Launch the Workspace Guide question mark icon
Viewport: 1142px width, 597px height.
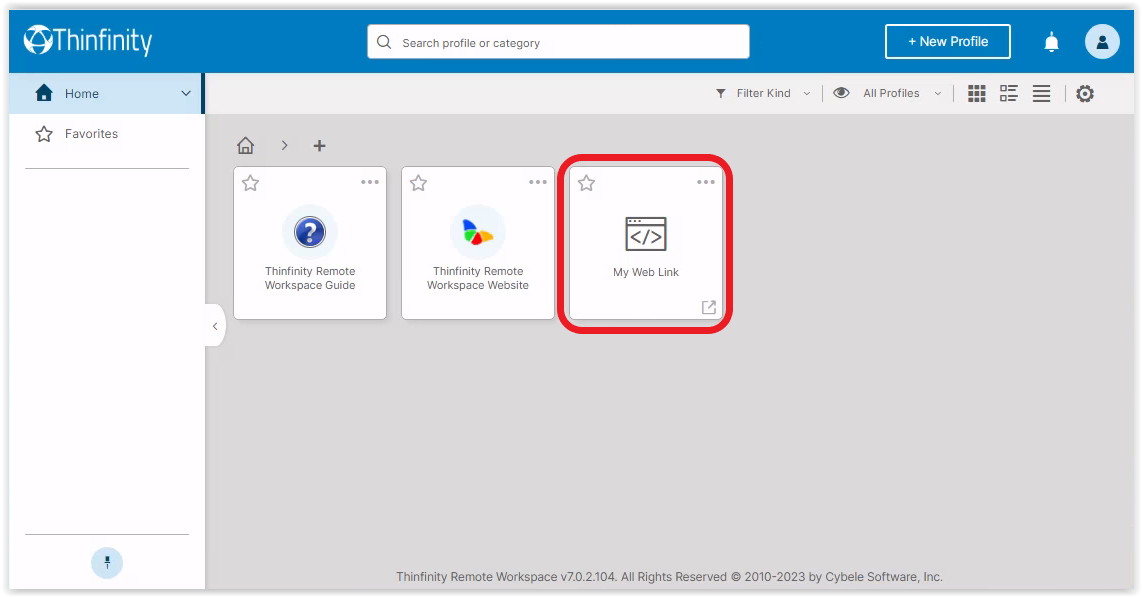(x=310, y=232)
